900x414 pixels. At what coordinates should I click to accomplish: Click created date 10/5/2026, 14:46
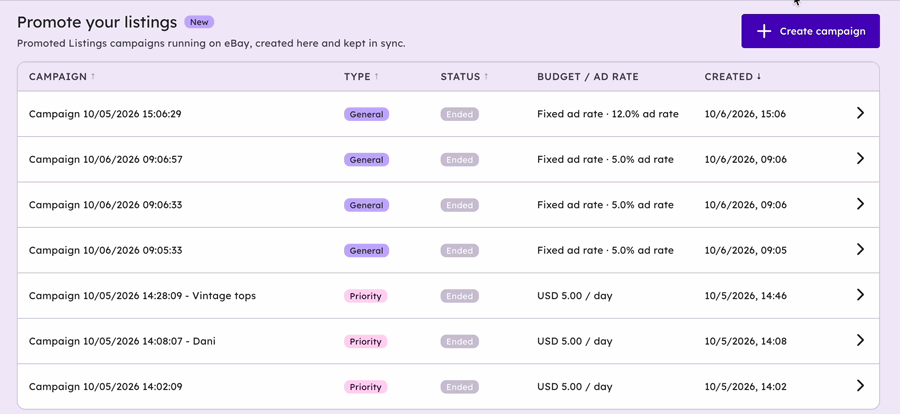745,296
